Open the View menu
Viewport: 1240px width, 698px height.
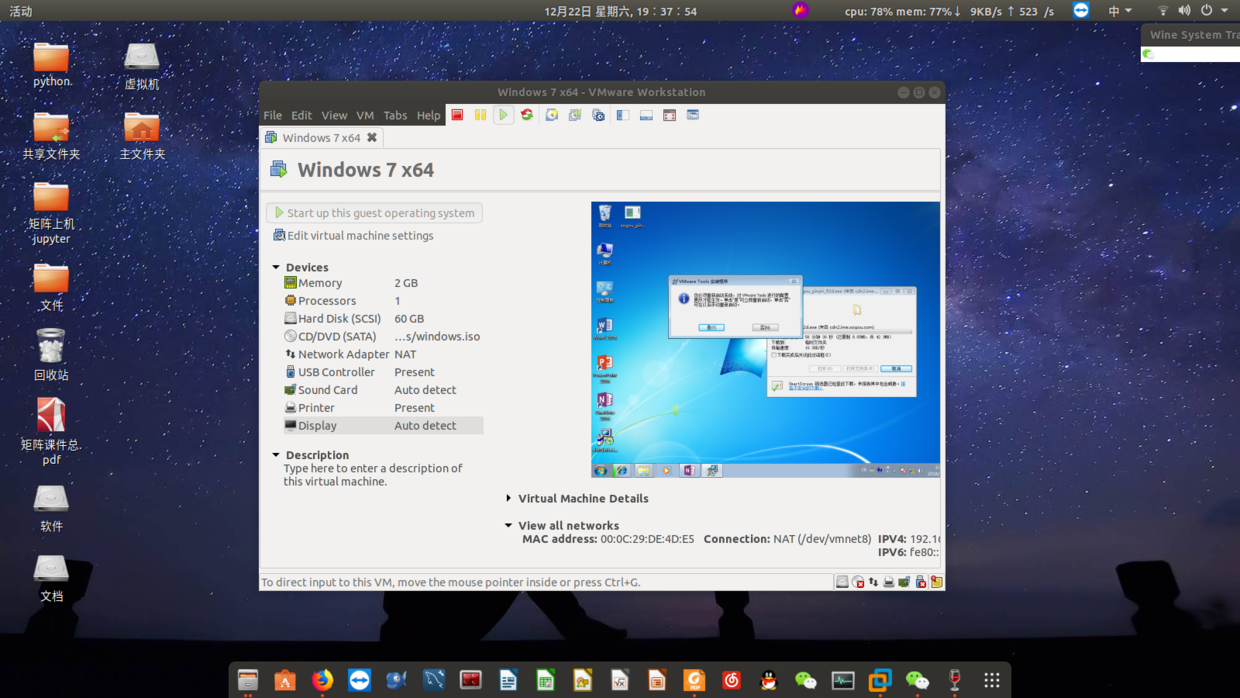pyautogui.click(x=334, y=115)
